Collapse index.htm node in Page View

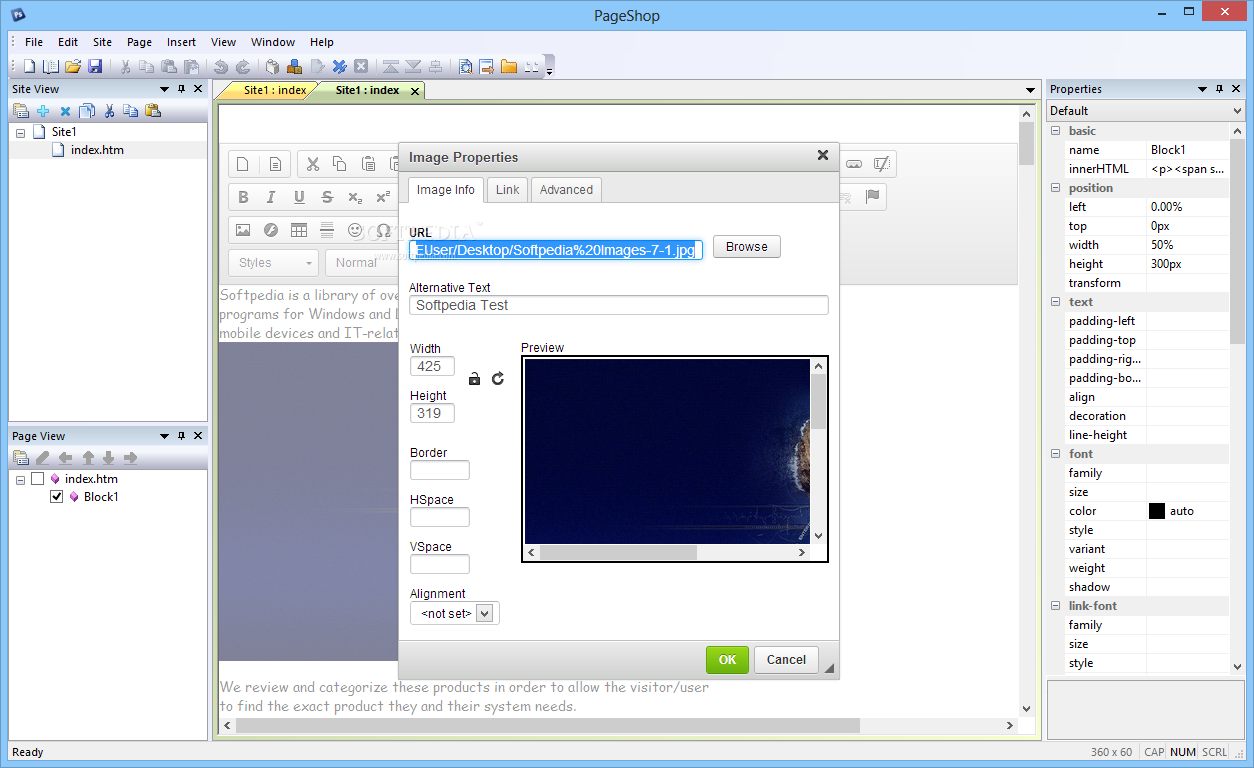pyautogui.click(x=20, y=480)
